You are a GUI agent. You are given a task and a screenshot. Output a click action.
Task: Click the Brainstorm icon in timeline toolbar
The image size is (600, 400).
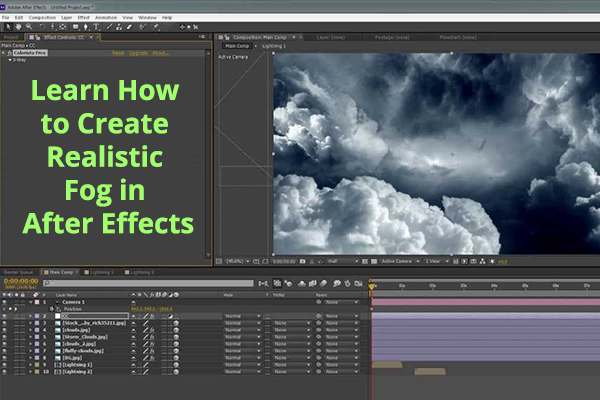point(337,284)
